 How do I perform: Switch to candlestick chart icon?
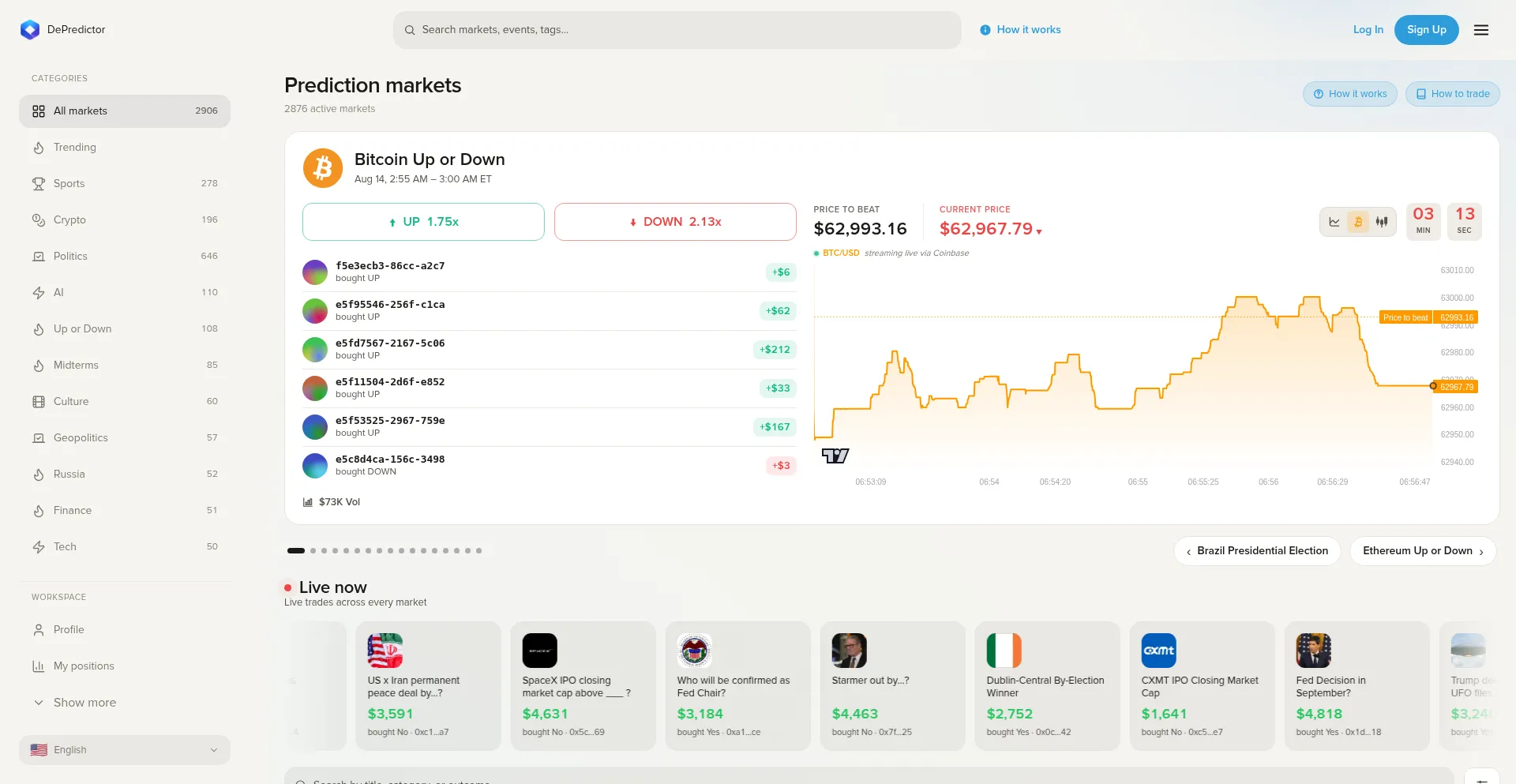pos(1382,222)
